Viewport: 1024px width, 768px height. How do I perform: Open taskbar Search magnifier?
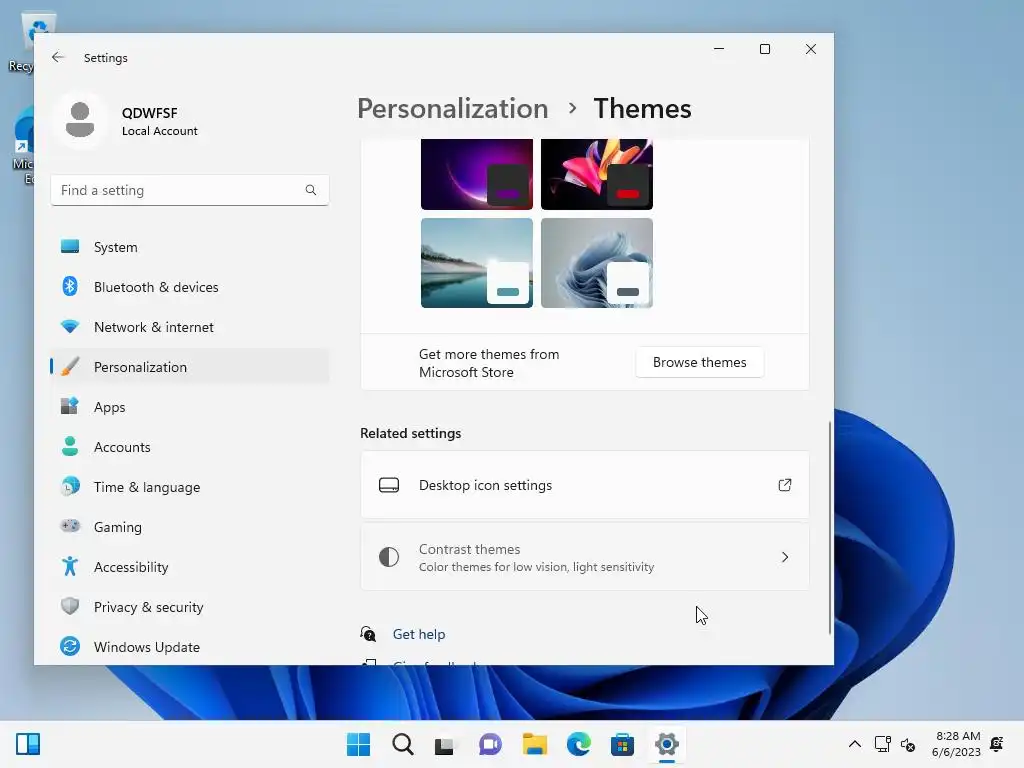pos(402,744)
